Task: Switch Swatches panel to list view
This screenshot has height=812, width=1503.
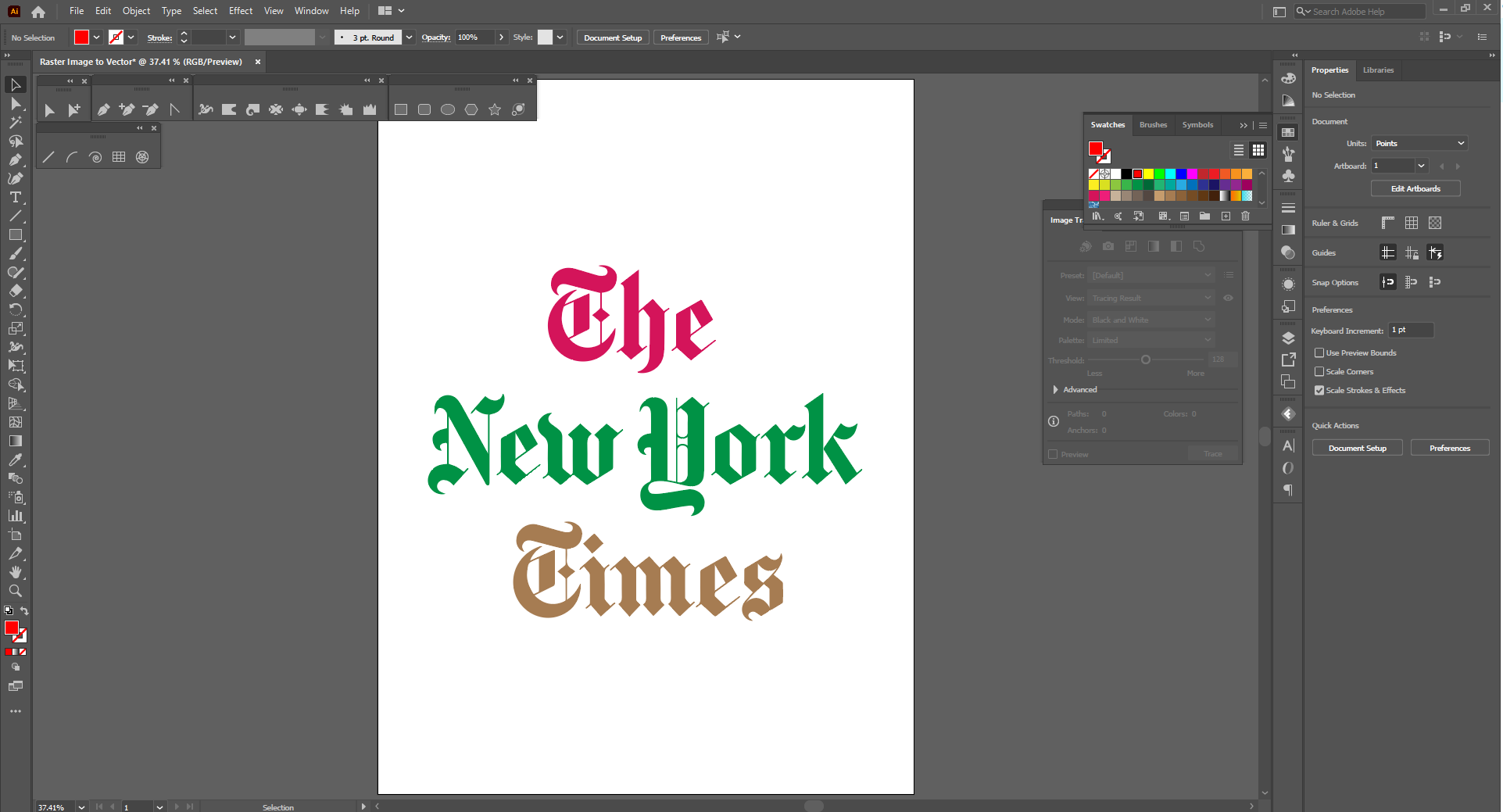Action: coord(1239,150)
